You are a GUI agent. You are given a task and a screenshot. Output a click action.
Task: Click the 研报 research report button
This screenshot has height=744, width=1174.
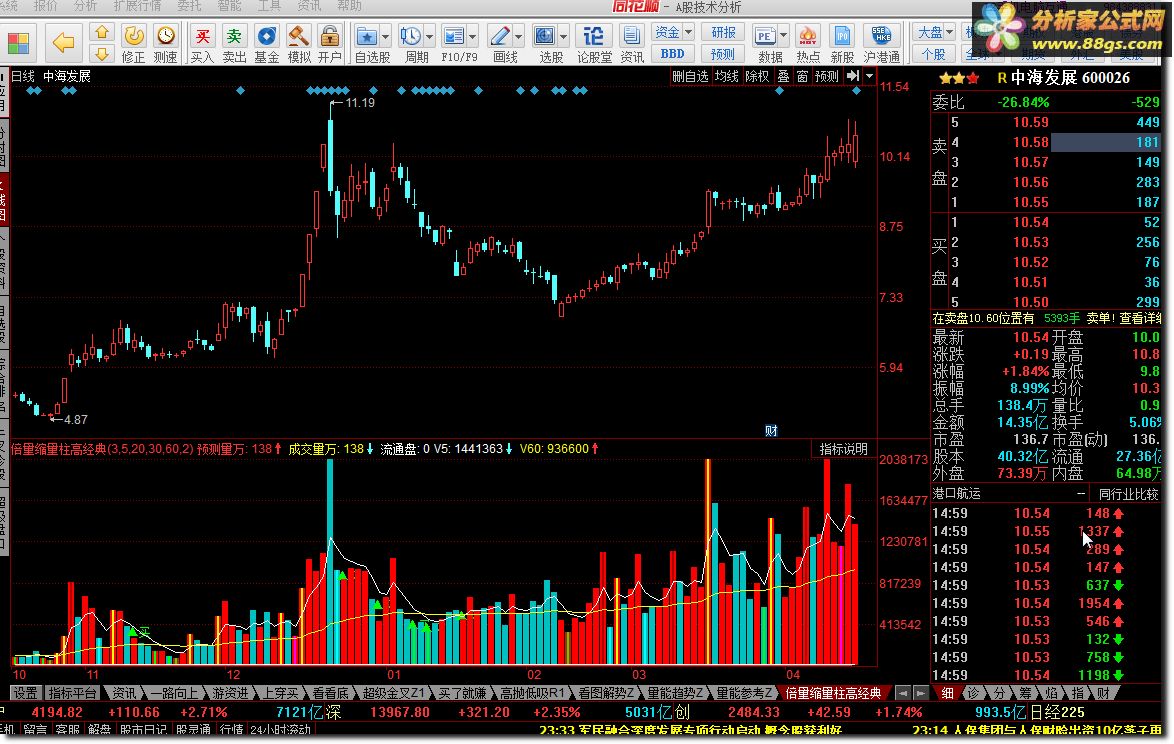[x=723, y=32]
